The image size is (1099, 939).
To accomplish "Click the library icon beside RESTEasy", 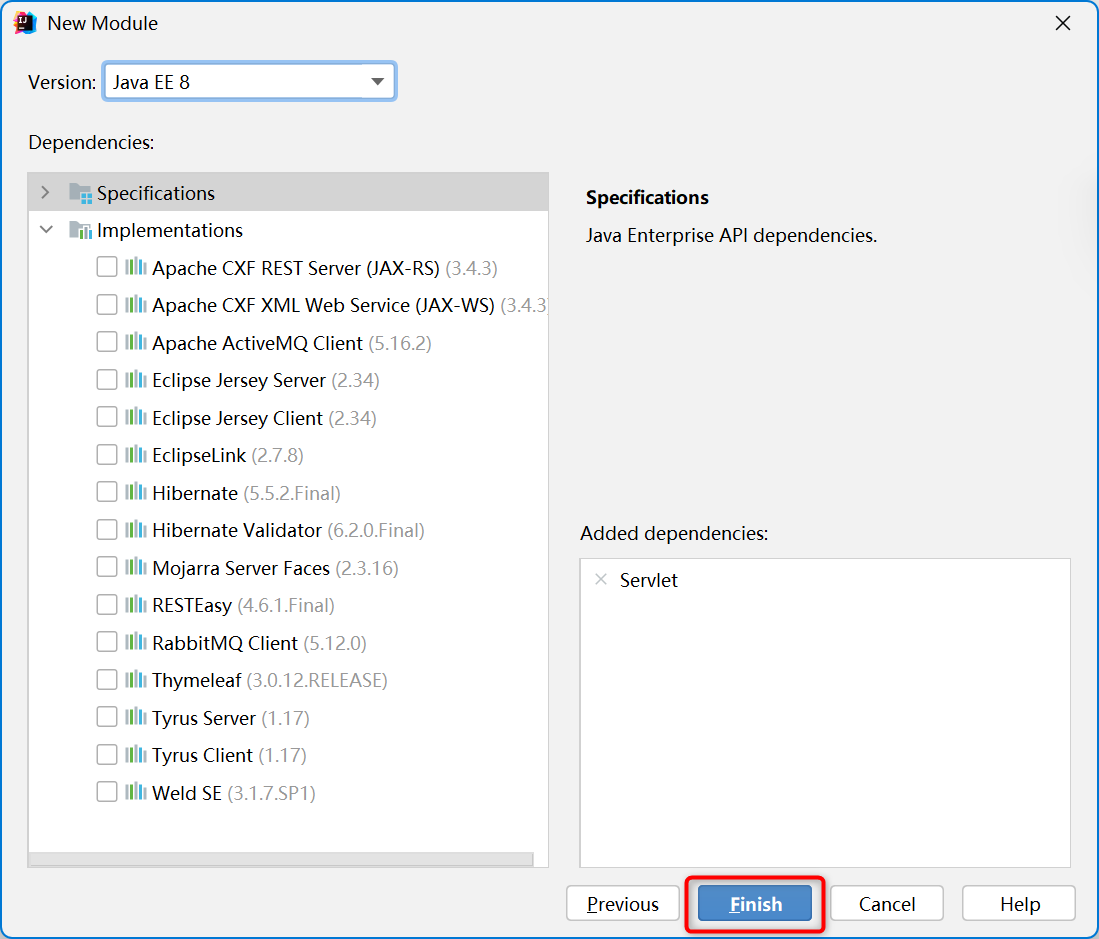I will pos(136,604).
